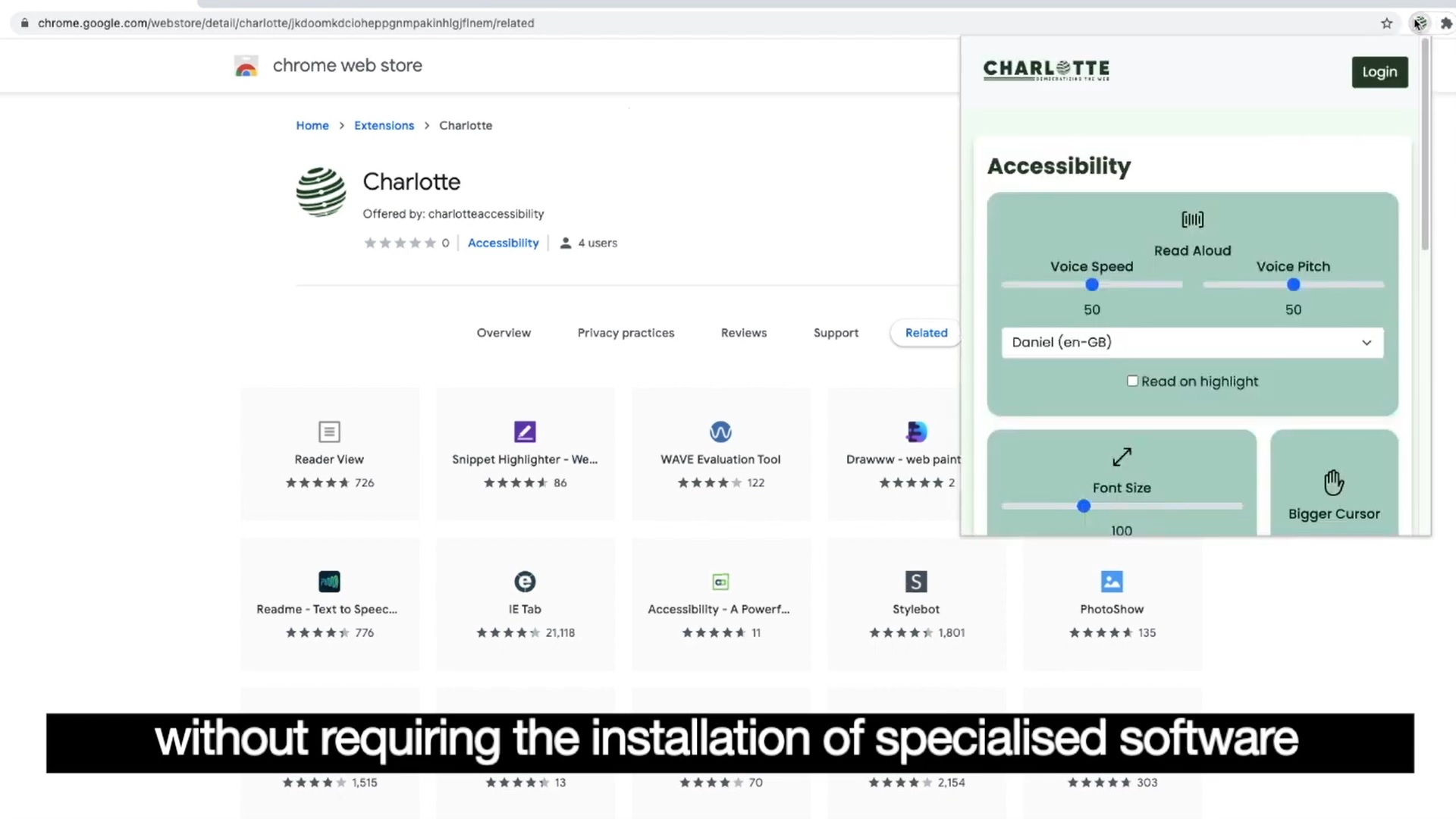Click the Charlotte striped globe logo
Image resolution: width=1456 pixels, height=819 pixels.
click(x=321, y=192)
